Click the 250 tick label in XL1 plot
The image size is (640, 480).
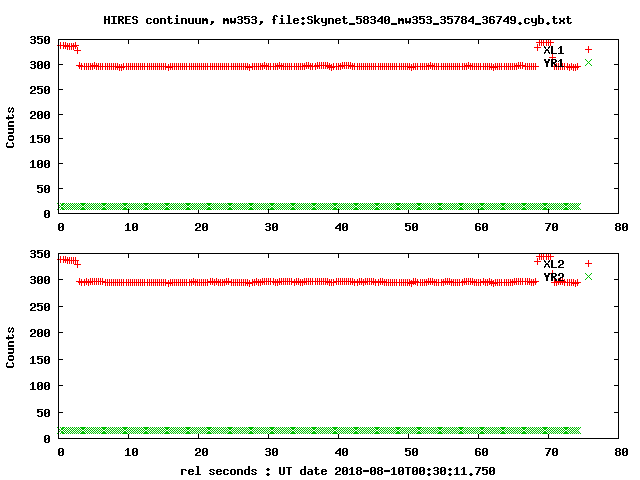click(40, 90)
